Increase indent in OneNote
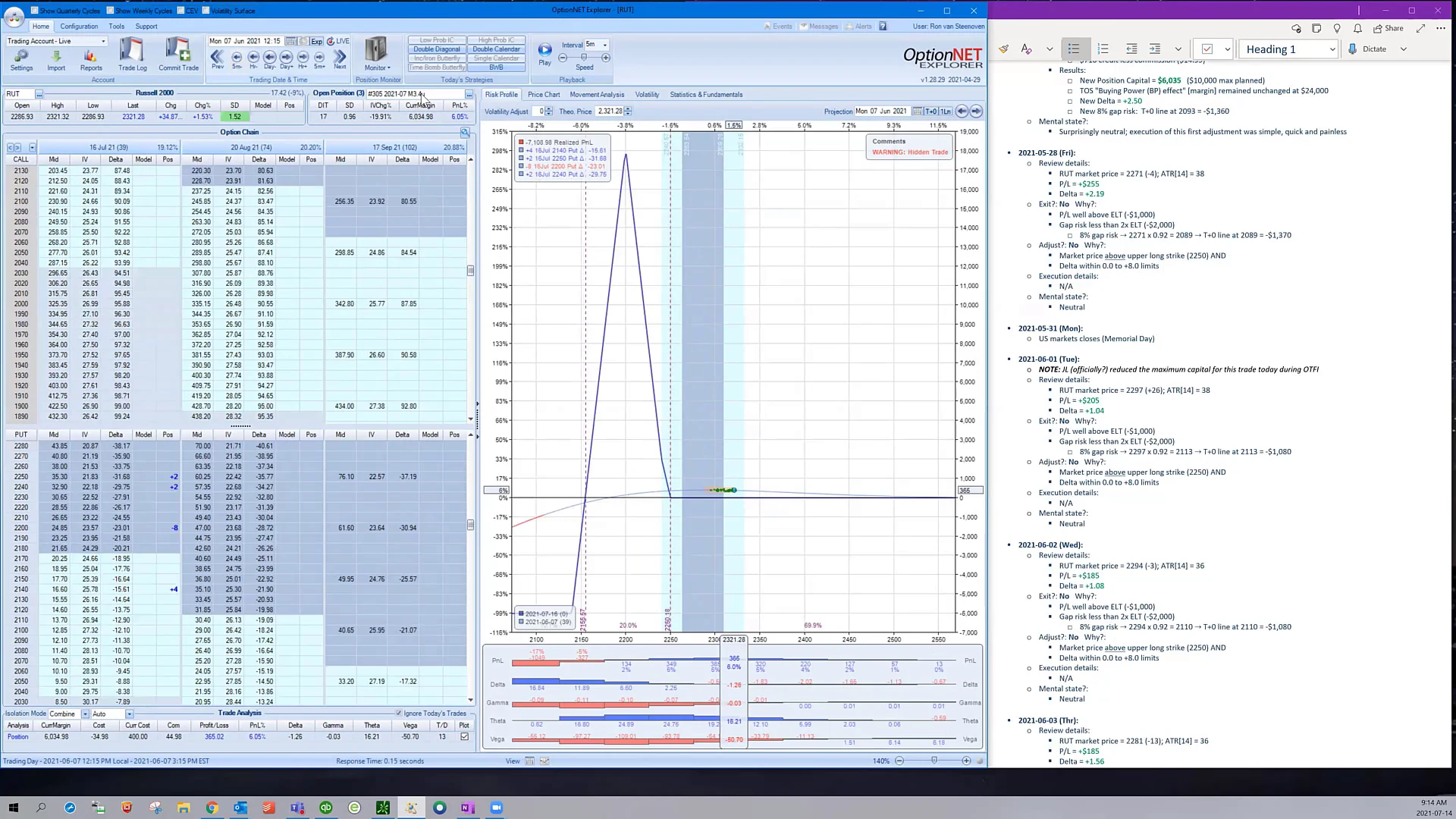The width and height of the screenshot is (1456, 819). click(1155, 49)
